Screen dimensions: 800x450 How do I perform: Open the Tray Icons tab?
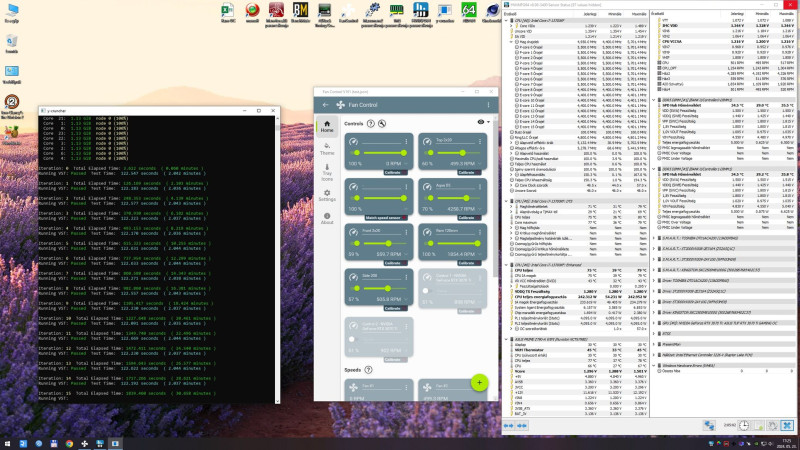click(x=327, y=172)
